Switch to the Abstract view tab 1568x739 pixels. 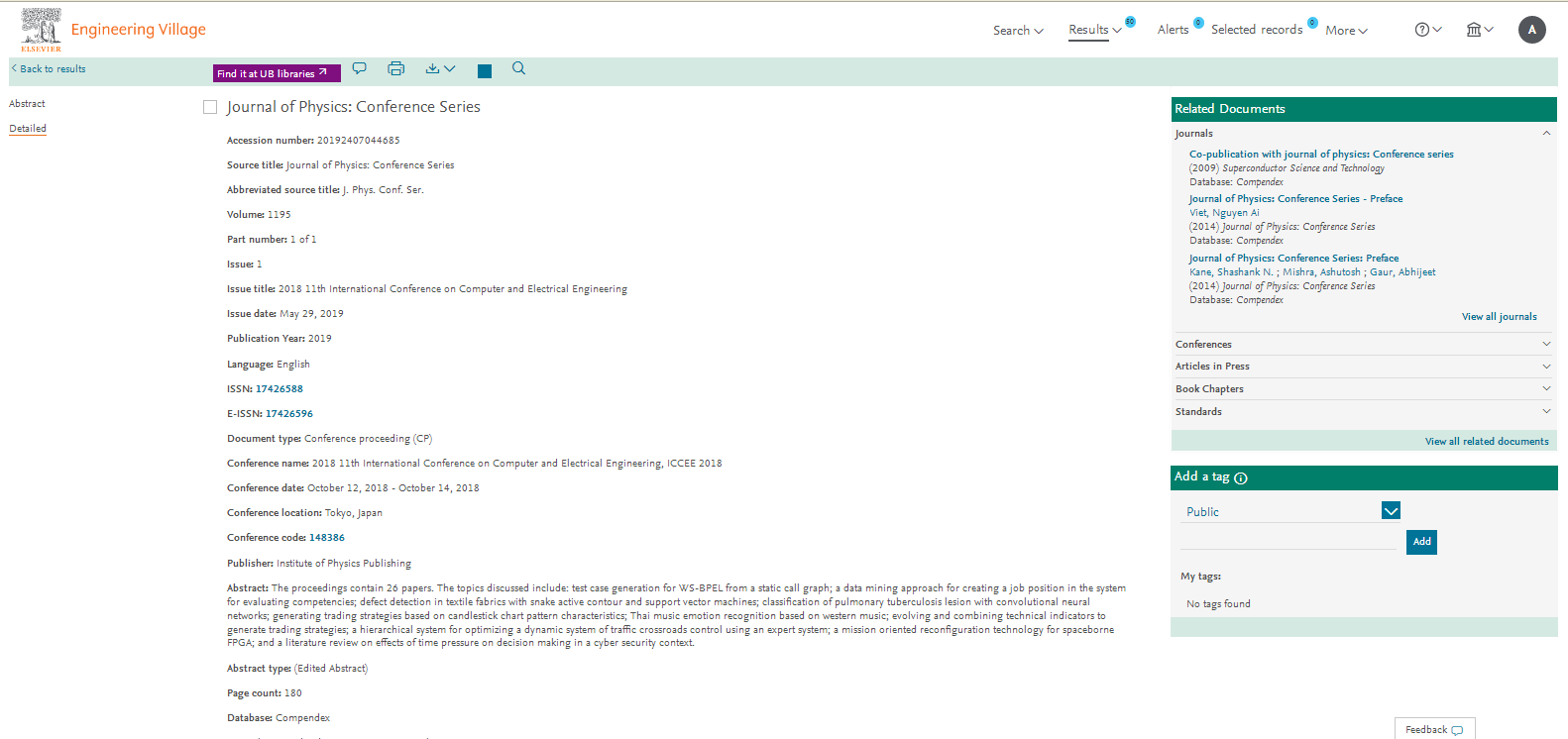pos(27,104)
